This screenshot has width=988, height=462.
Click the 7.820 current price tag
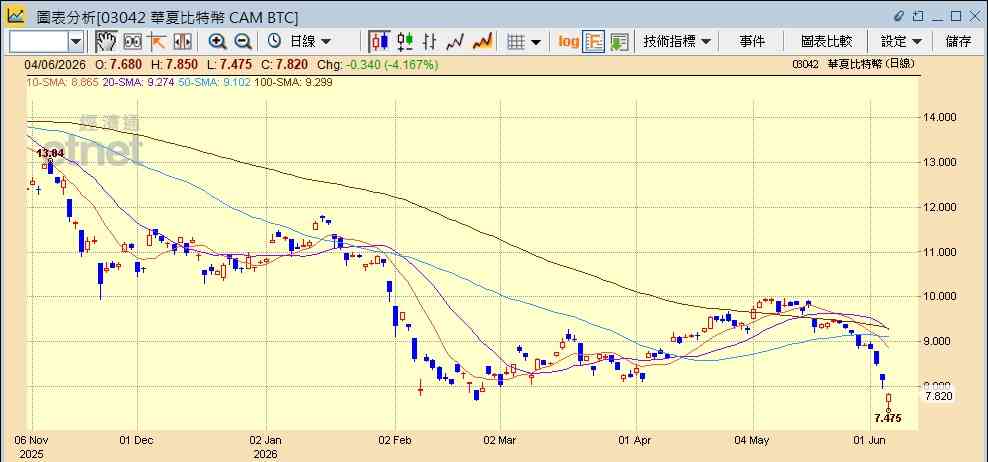[938, 396]
